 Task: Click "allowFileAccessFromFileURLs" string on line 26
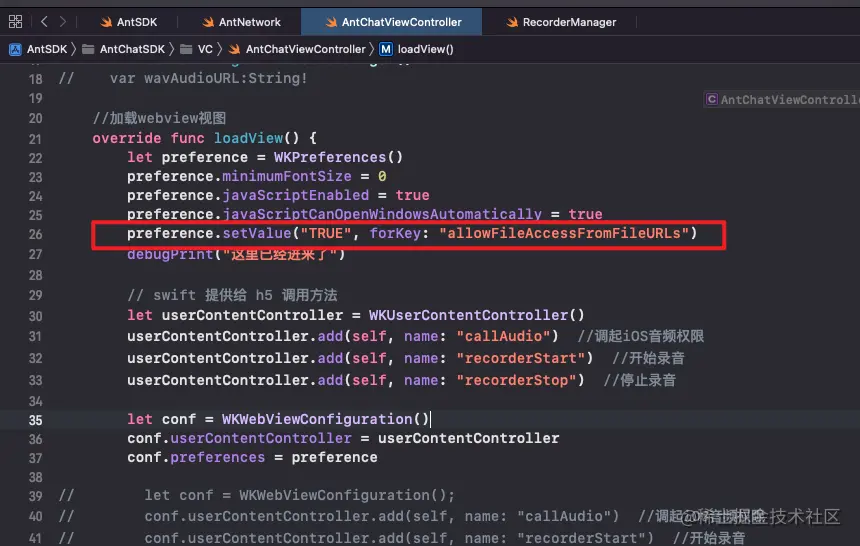(x=564, y=233)
